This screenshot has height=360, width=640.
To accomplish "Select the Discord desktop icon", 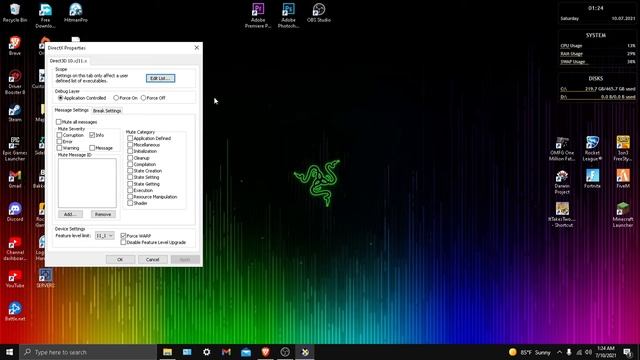I will 15,212.
